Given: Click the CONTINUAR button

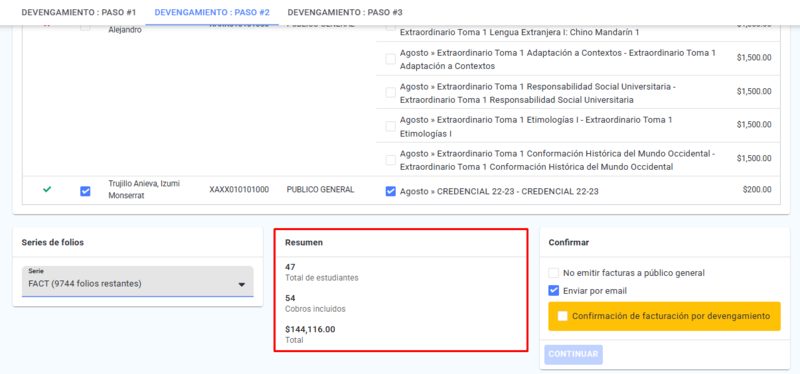Looking at the screenshot, I should (x=573, y=354).
